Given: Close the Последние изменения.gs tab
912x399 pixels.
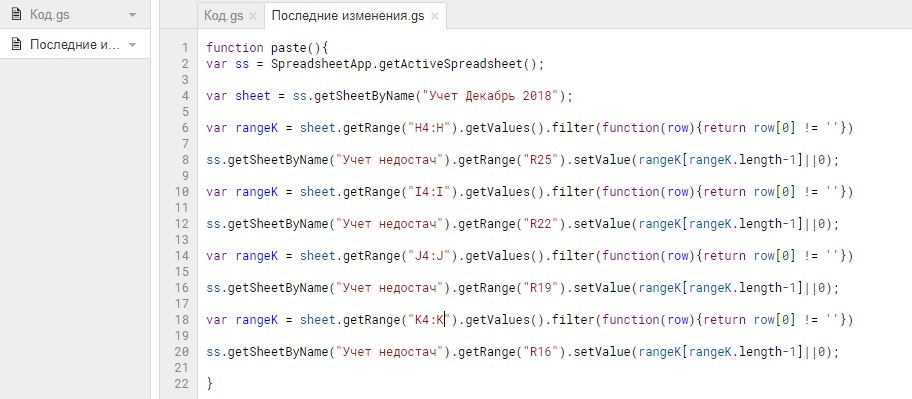Looking at the screenshot, I should tap(434, 16).
